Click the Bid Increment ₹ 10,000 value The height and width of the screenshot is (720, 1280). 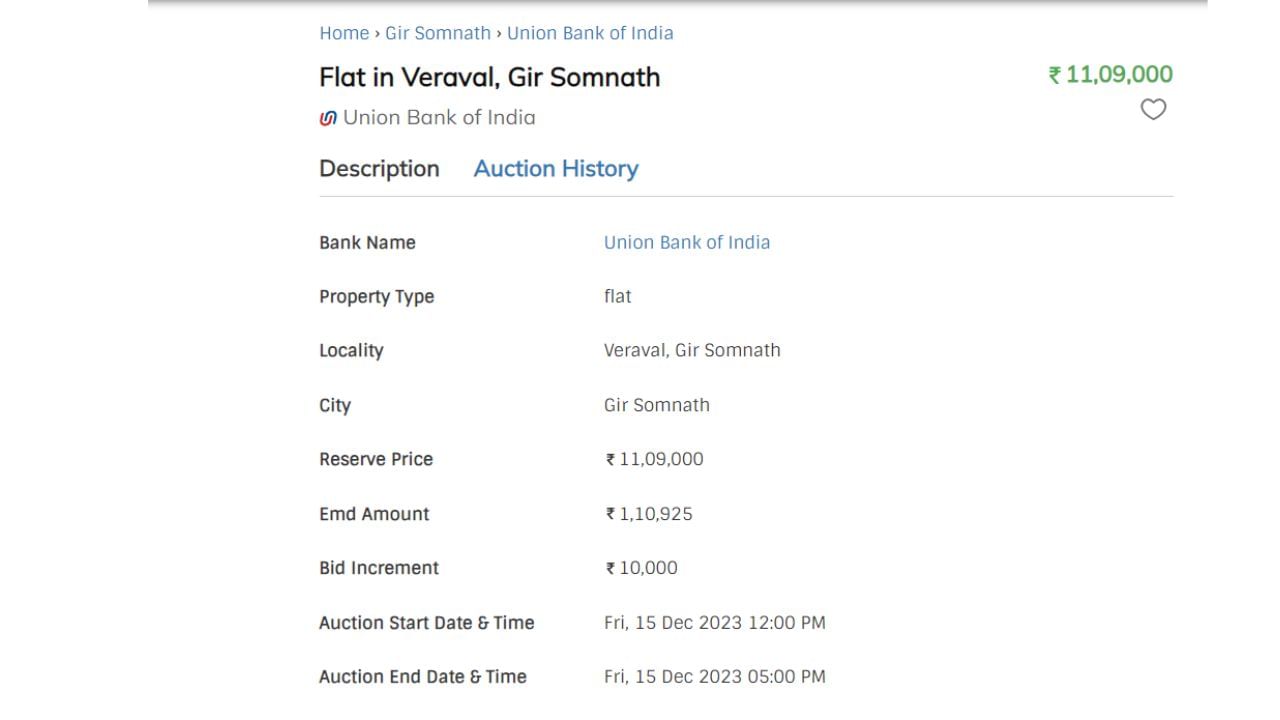641,568
